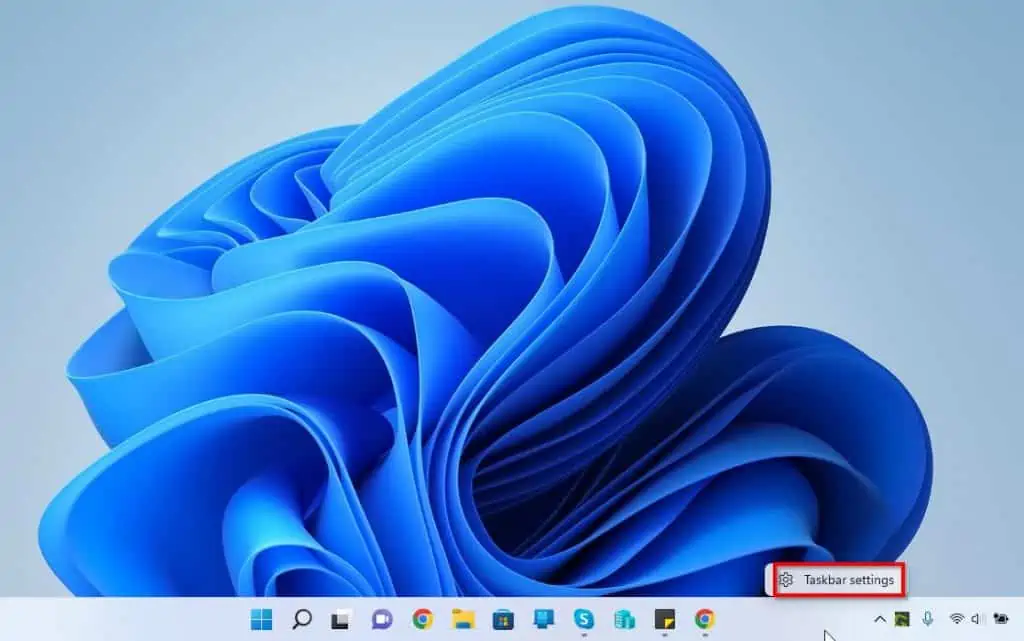Open the Microsoft Store
The height and width of the screenshot is (641, 1024).
pos(503,618)
